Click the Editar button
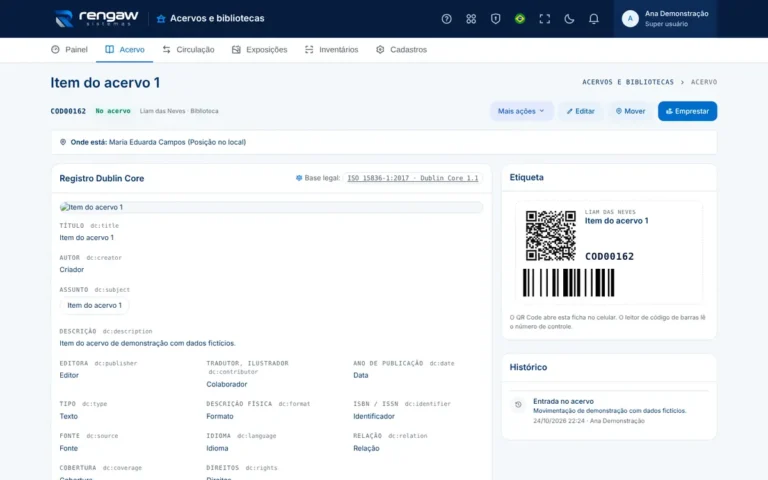 pos(580,111)
